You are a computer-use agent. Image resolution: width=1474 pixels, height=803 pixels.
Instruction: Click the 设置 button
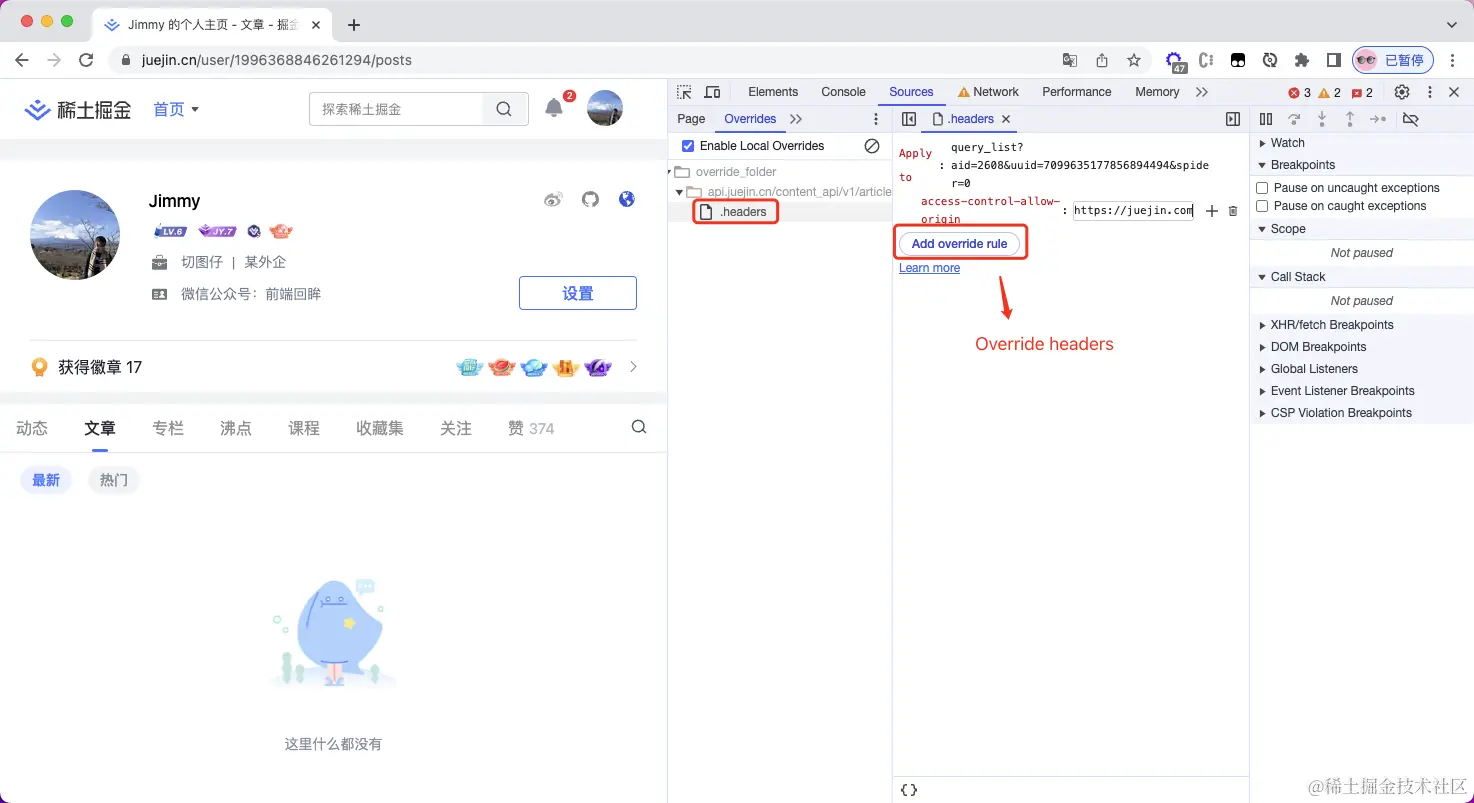578,293
